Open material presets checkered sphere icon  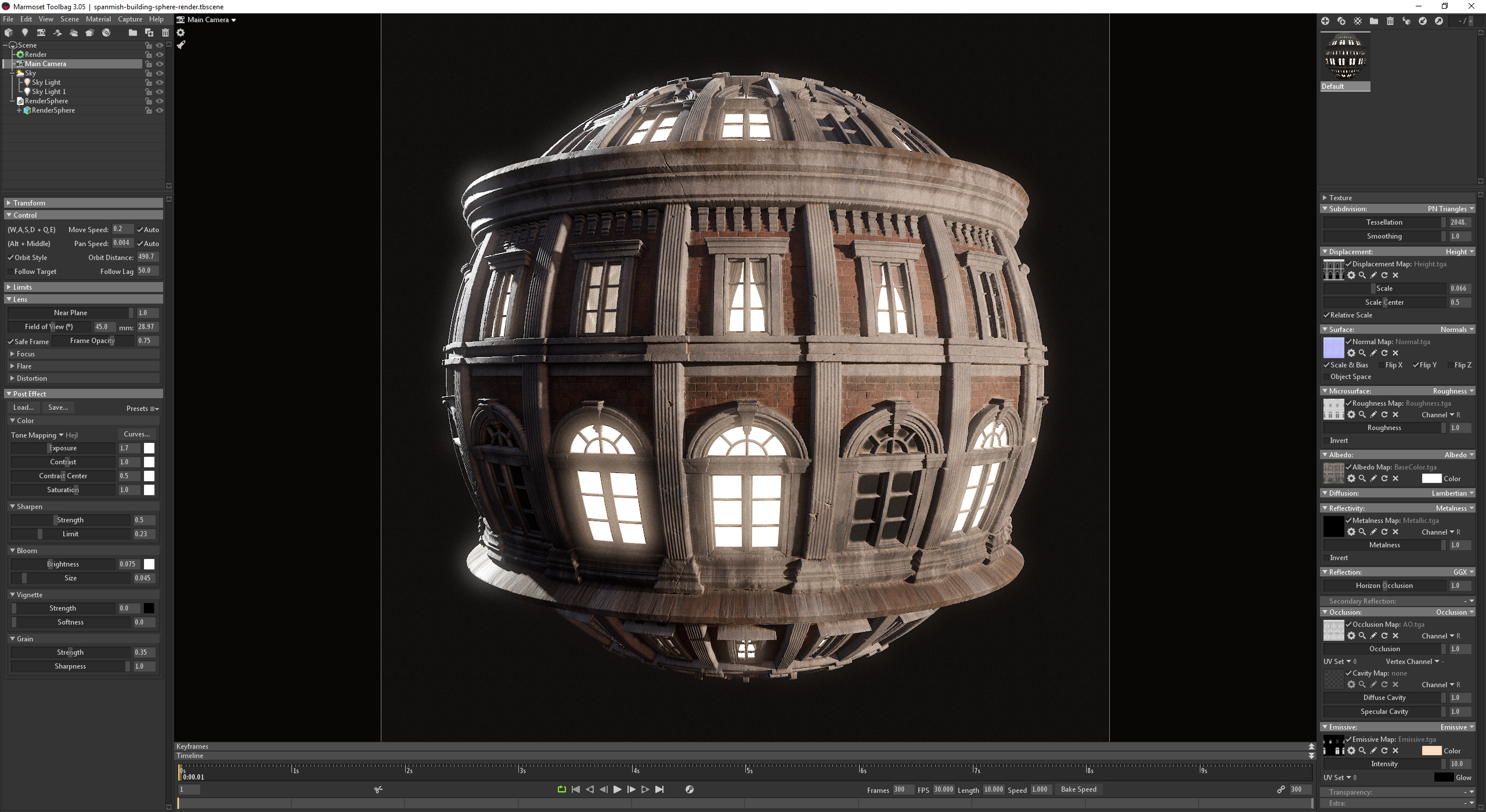(1358, 21)
